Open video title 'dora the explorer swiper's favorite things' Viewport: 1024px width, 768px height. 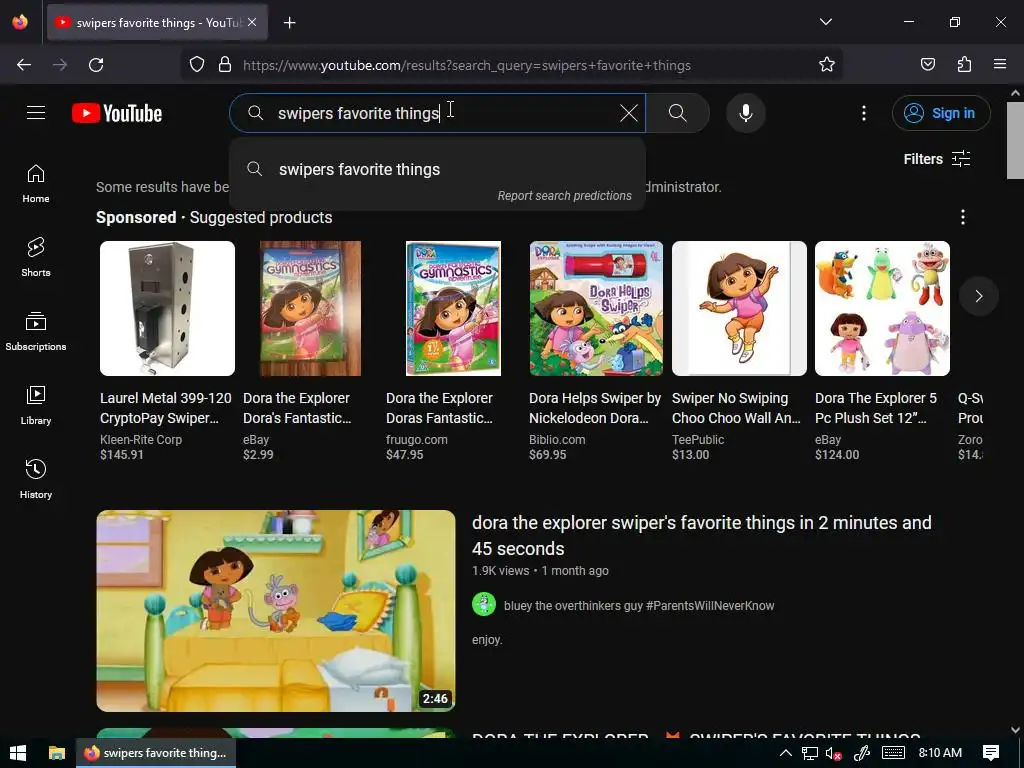point(701,536)
